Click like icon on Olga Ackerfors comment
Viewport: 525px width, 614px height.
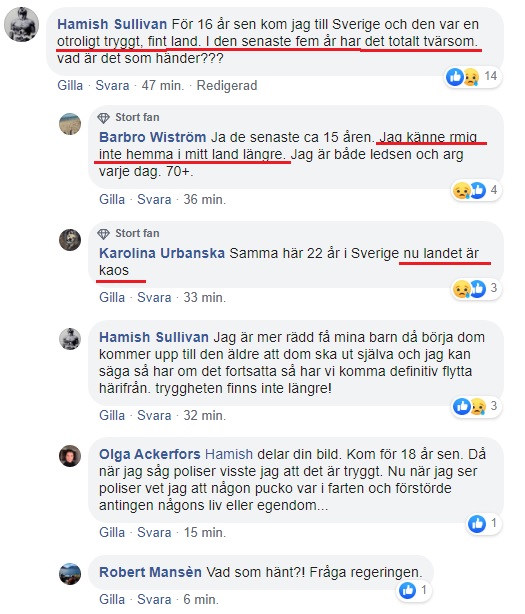click(477, 524)
